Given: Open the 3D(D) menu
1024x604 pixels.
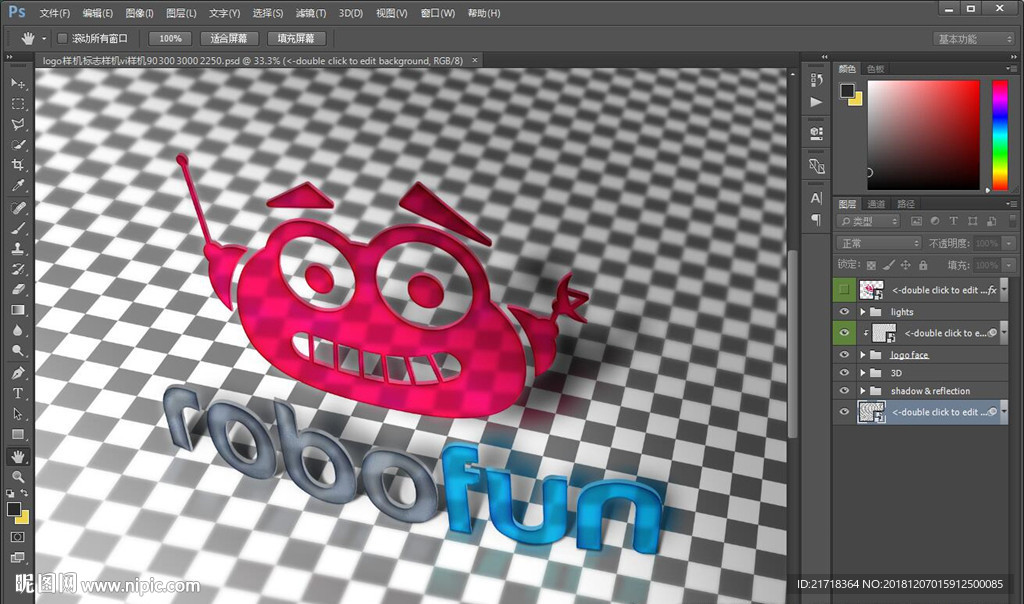Looking at the screenshot, I should (x=351, y=13).
